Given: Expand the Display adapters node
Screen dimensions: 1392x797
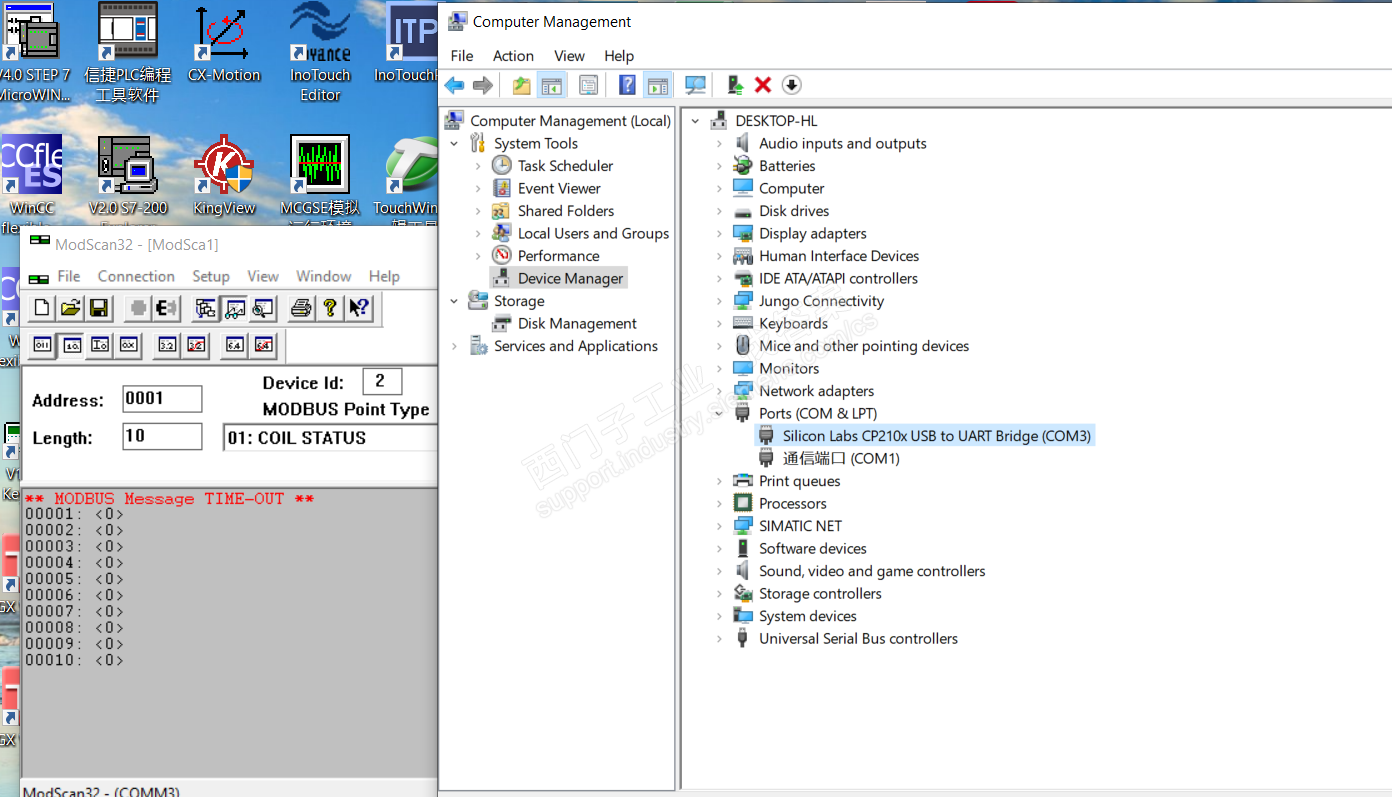Looking at the screenshot, I should (719, 233).
